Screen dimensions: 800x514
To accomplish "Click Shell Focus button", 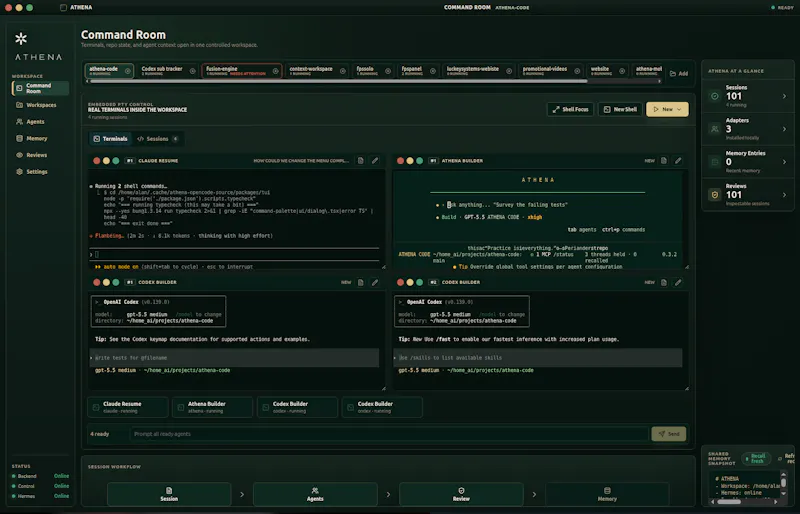I will [x=570, y=109].
